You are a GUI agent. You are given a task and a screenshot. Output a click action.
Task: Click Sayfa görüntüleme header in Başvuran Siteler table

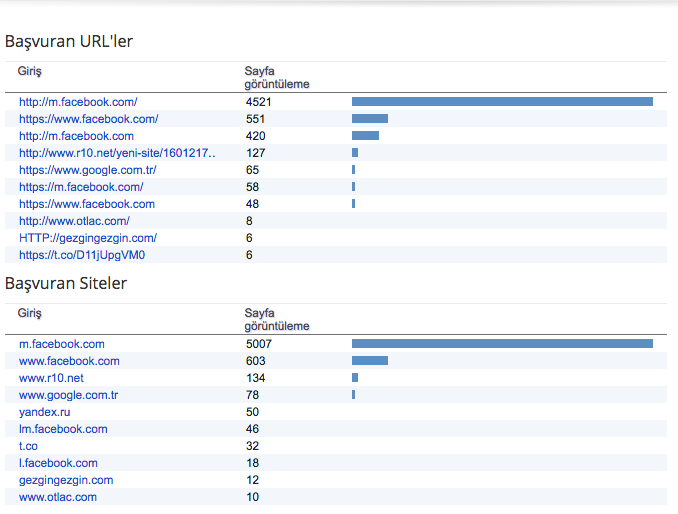pyautogui.click(x=277, y=319)
